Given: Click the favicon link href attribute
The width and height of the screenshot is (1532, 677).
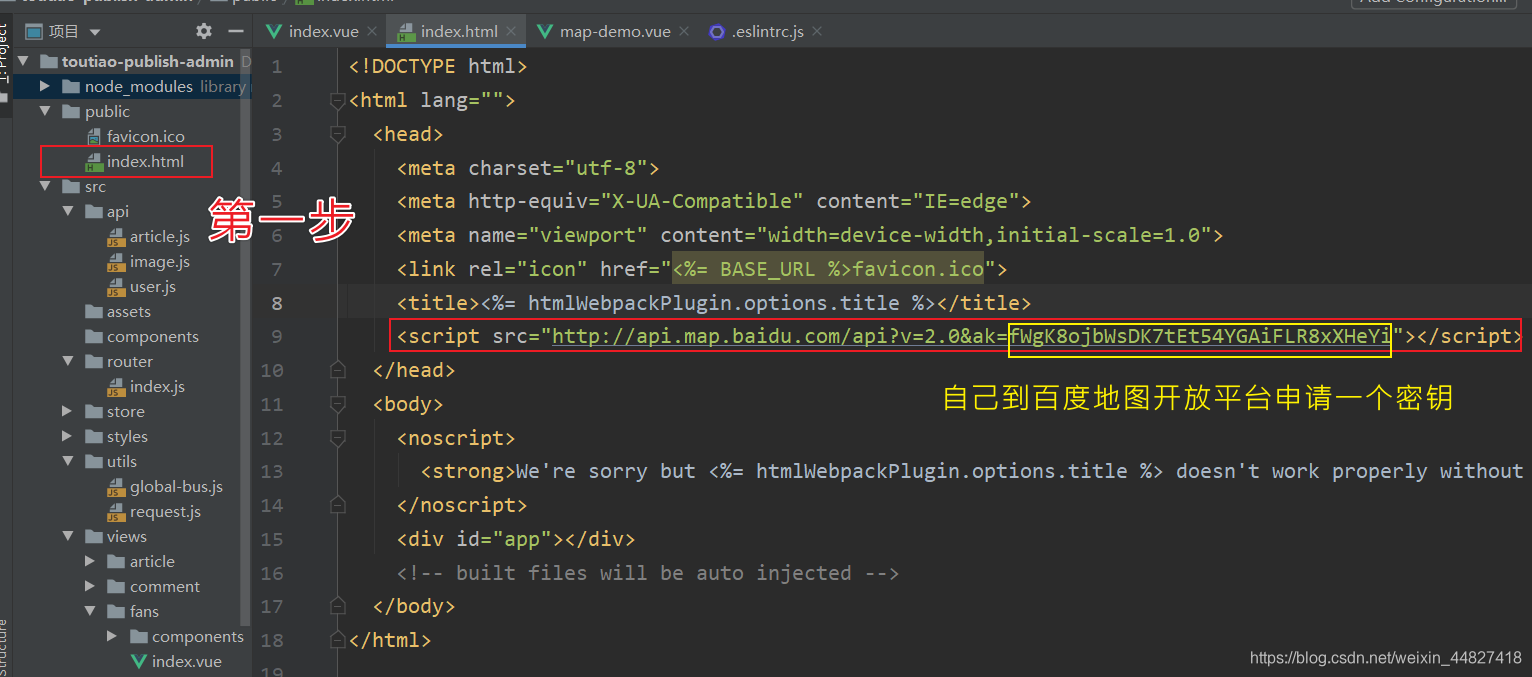Looking at the screenshot, I should coord(798,269).
